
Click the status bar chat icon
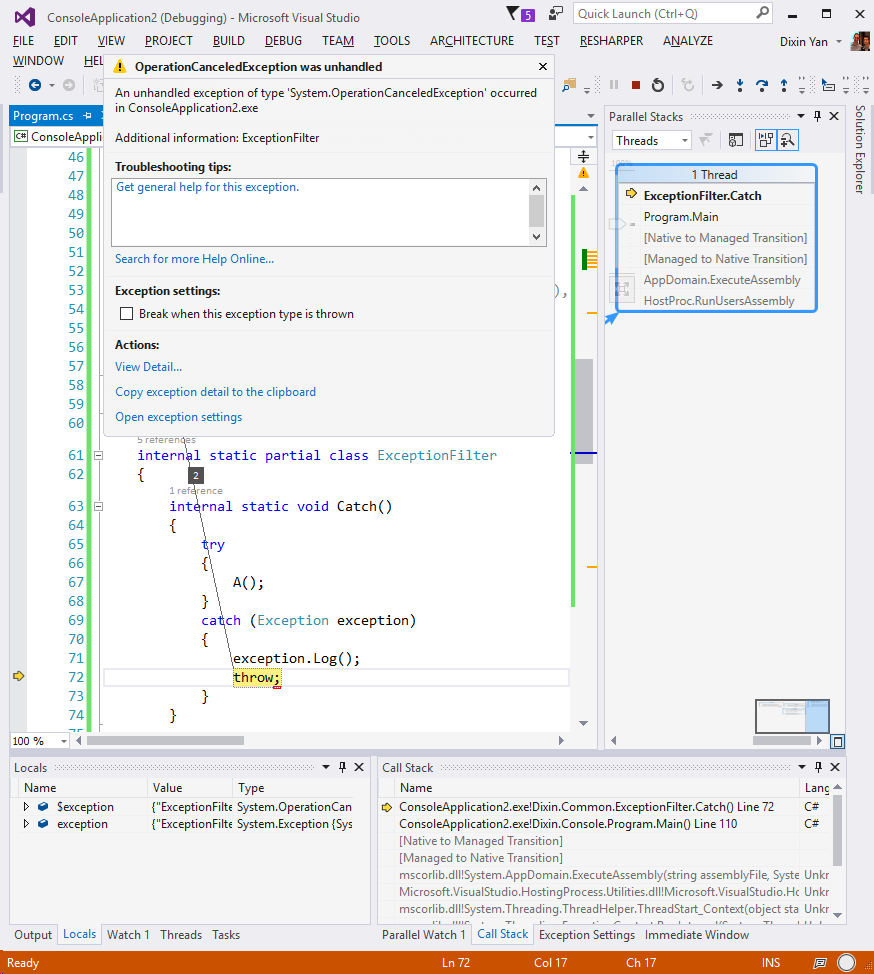click(820, 962)
